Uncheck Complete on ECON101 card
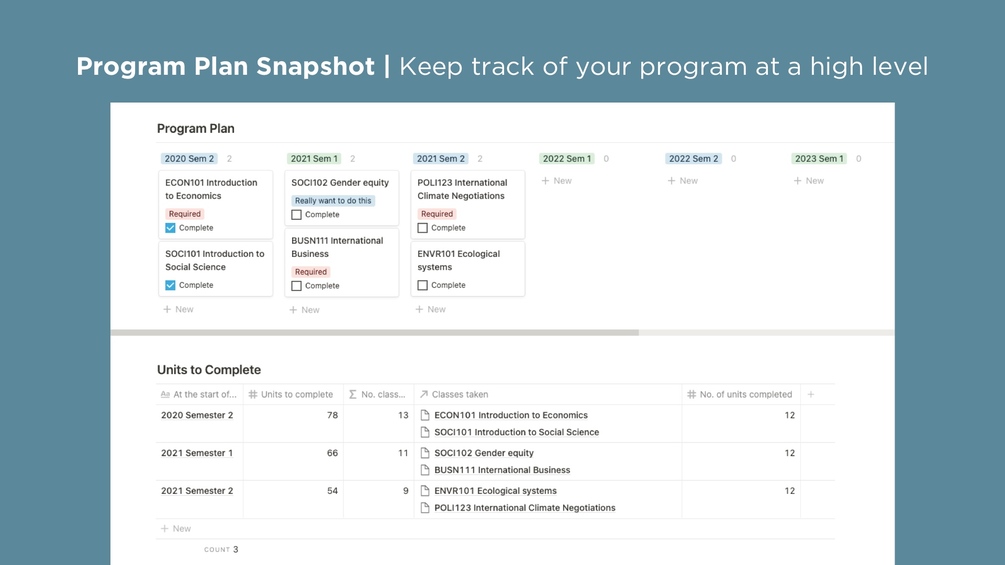 point(170,228)
